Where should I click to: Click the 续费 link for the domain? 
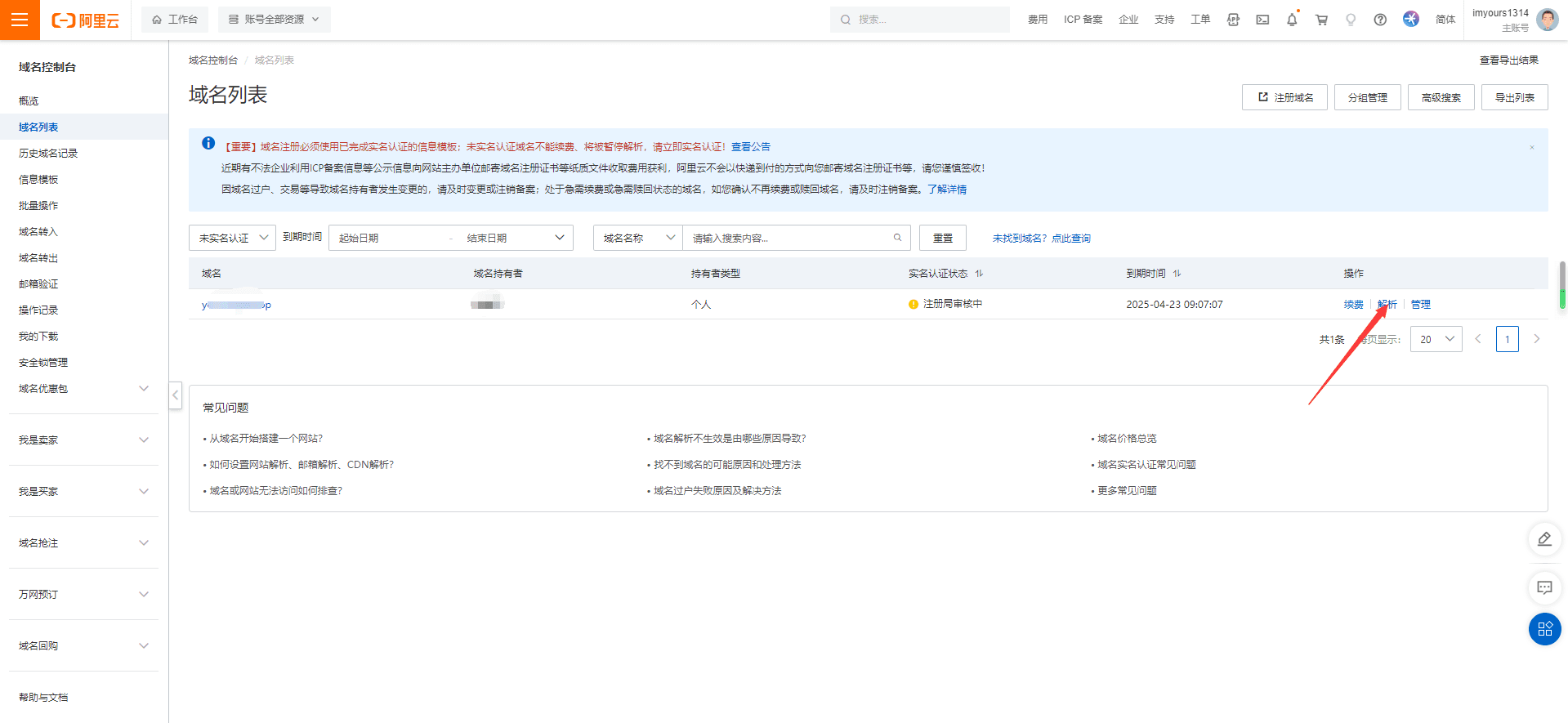1353,305
